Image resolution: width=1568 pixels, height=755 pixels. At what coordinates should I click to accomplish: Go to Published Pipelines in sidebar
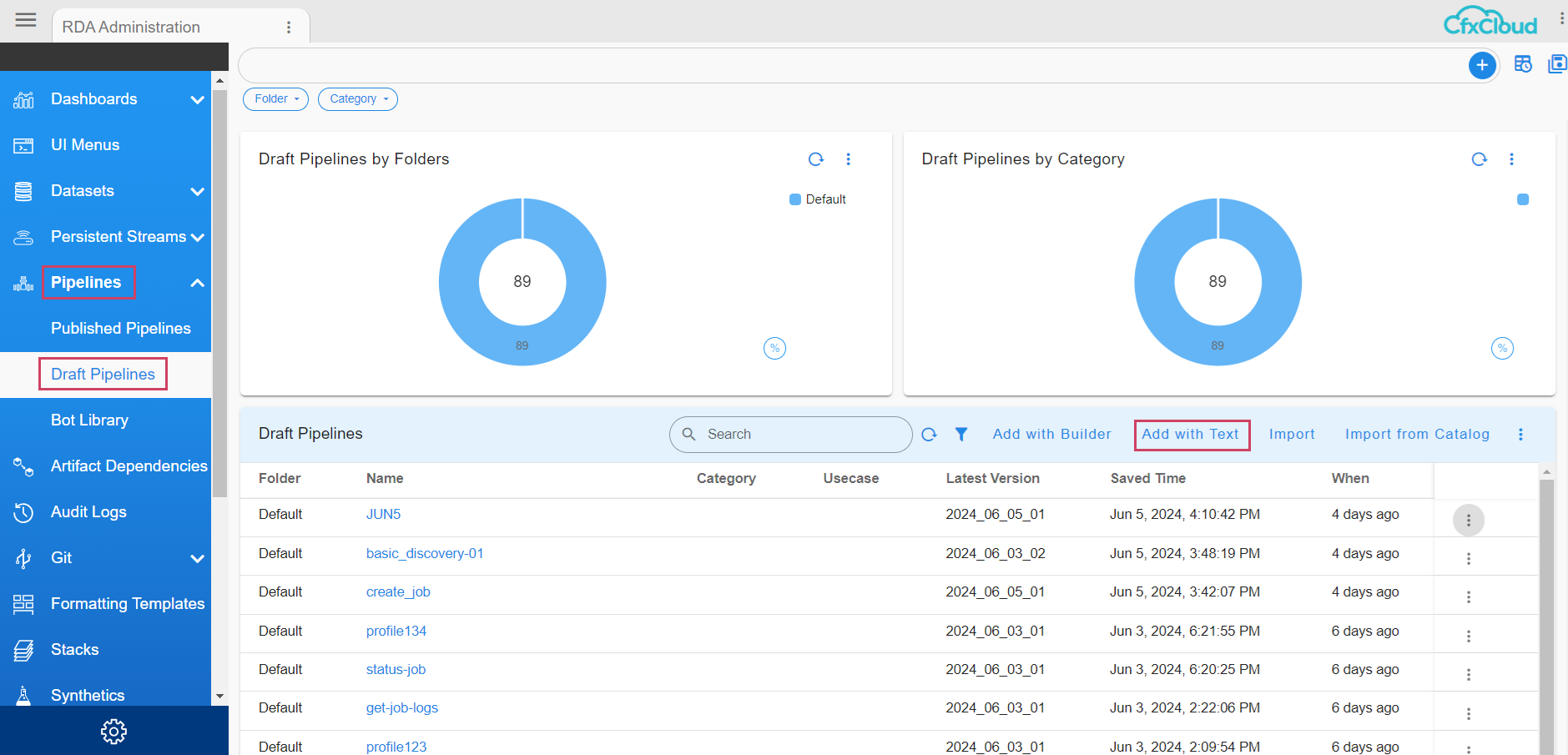click(120, 329)
